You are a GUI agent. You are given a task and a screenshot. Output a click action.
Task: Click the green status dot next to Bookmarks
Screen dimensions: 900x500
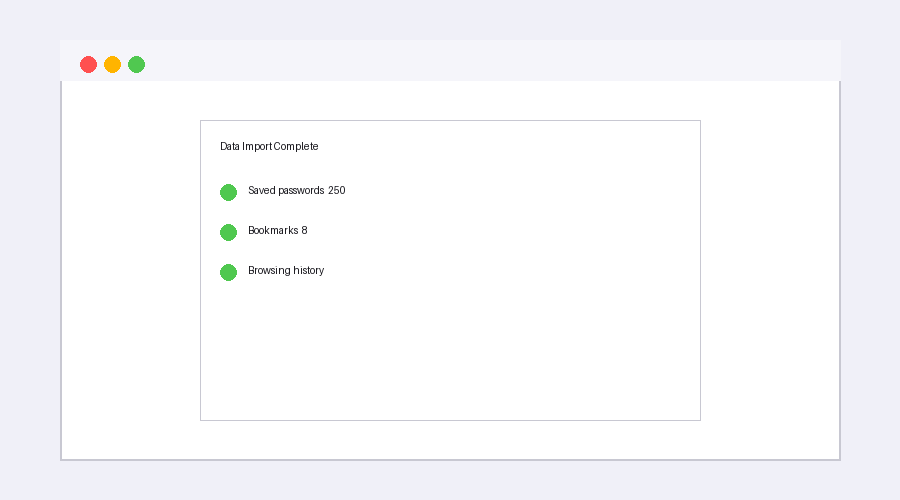point(228,232)
